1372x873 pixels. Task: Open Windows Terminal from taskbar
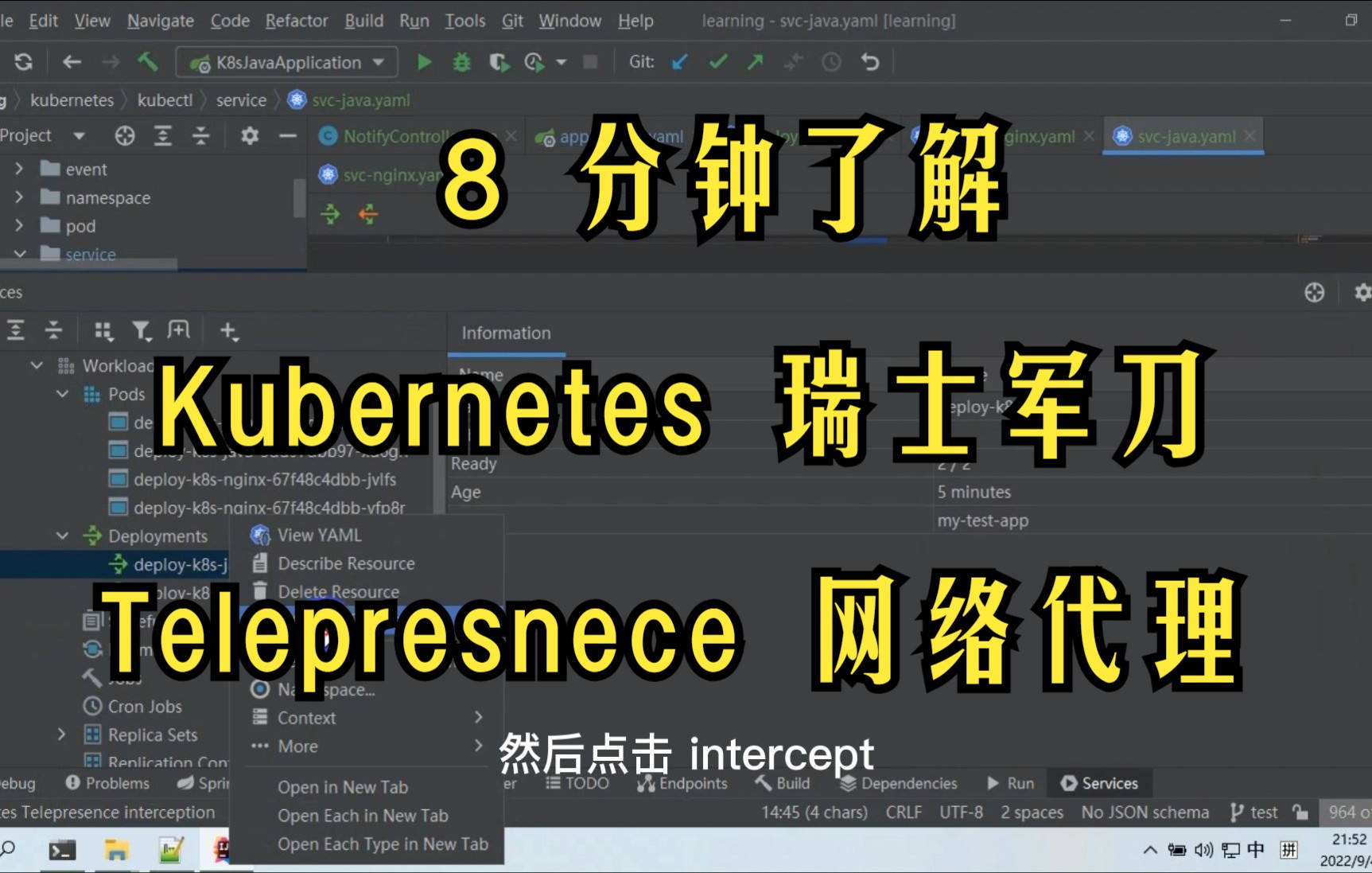click(x=61, y=850)
